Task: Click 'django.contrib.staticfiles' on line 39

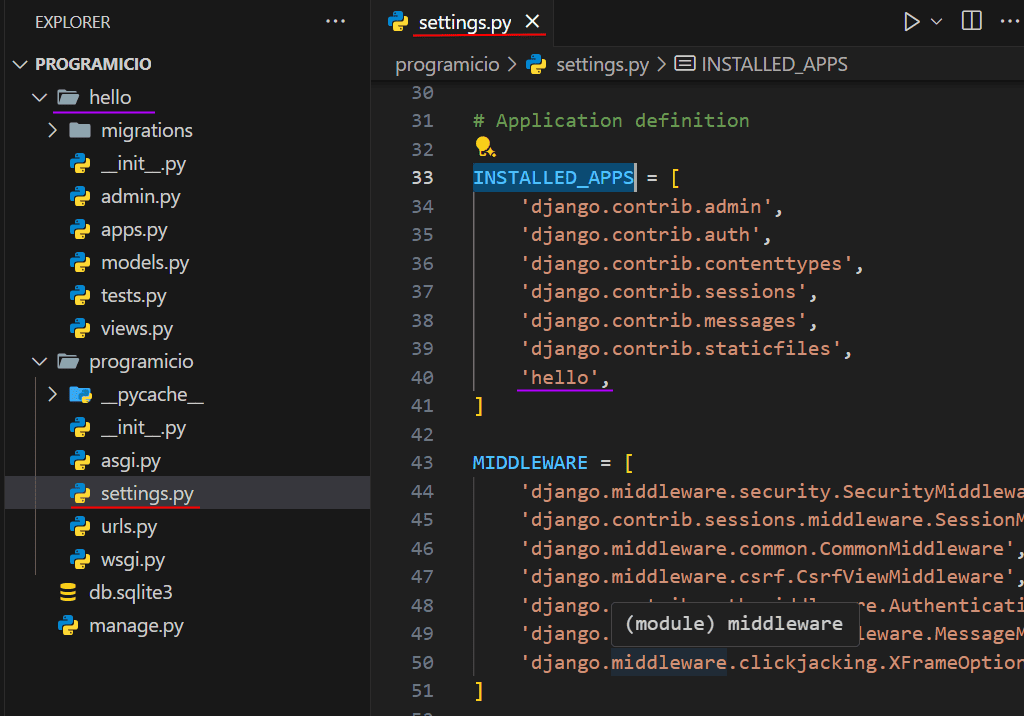Action: (x=681, y=349)
